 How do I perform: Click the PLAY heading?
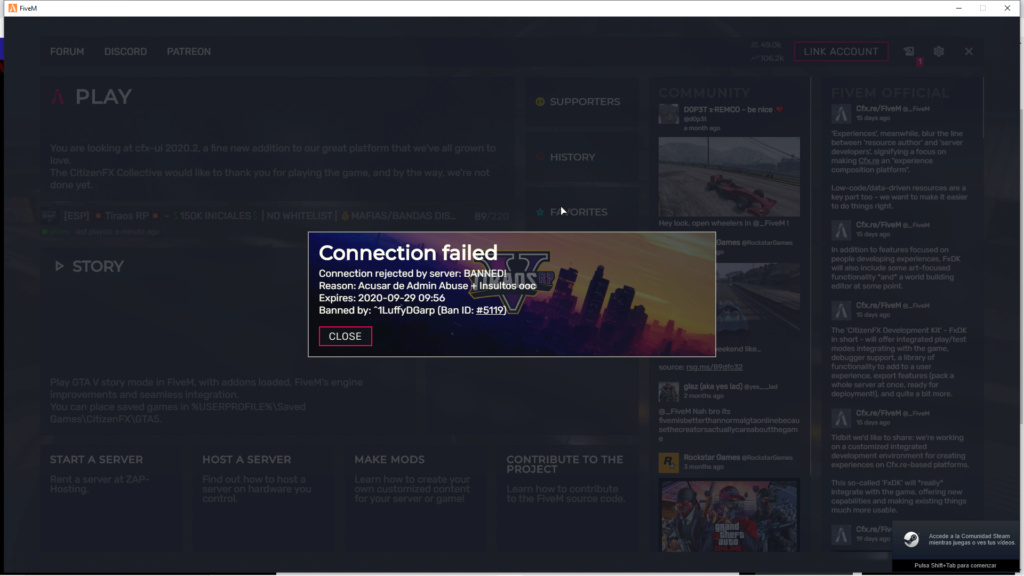point(103,97)
